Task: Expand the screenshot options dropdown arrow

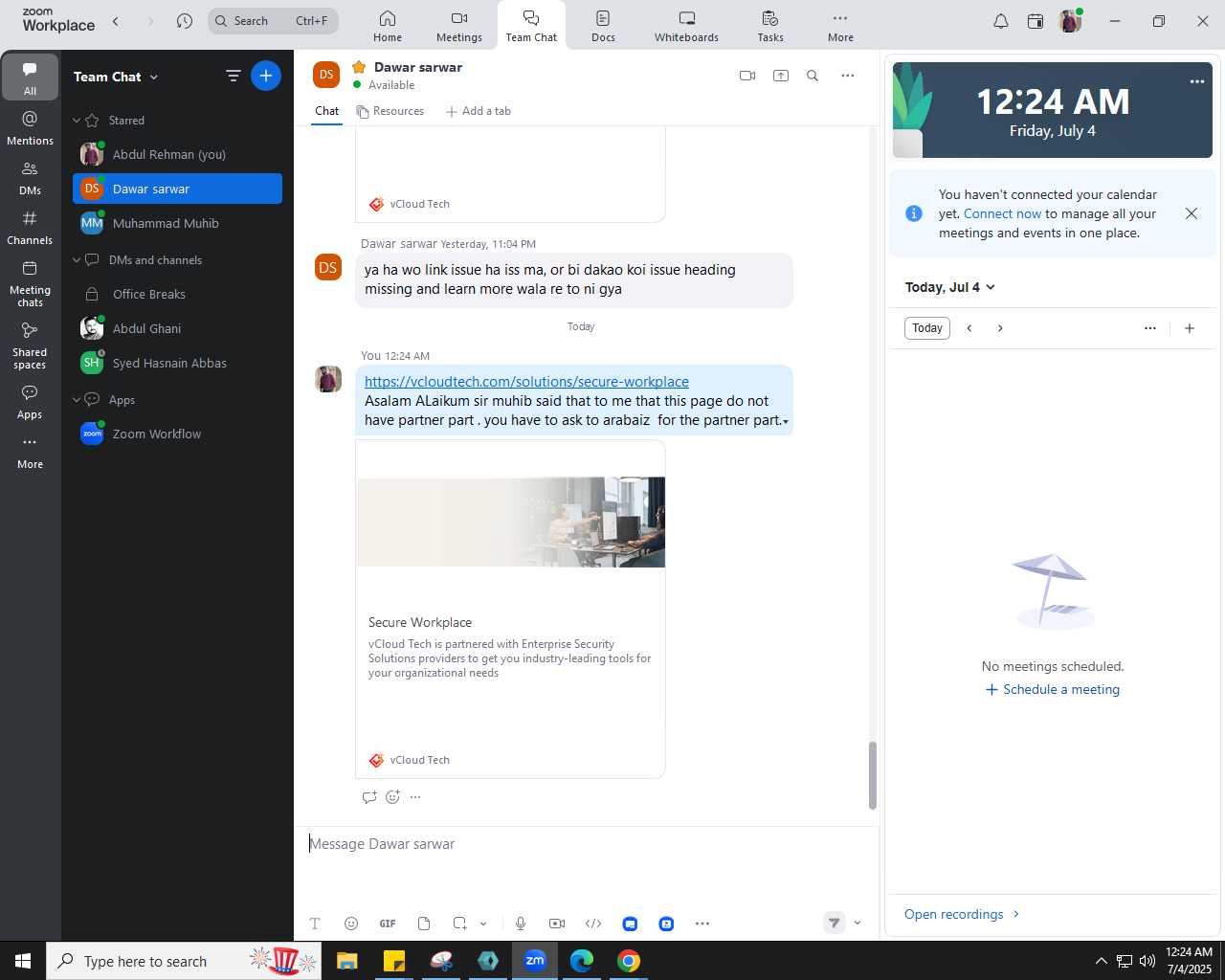Action: coord(483,924)
